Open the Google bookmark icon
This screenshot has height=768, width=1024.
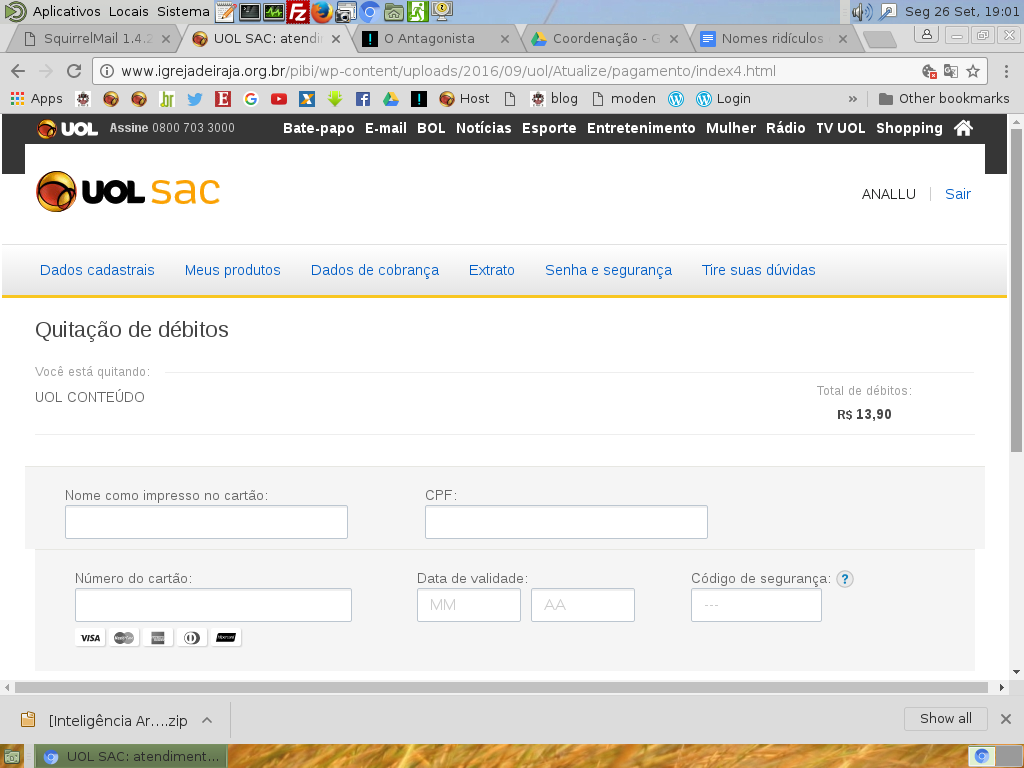[x=251, y=99]
